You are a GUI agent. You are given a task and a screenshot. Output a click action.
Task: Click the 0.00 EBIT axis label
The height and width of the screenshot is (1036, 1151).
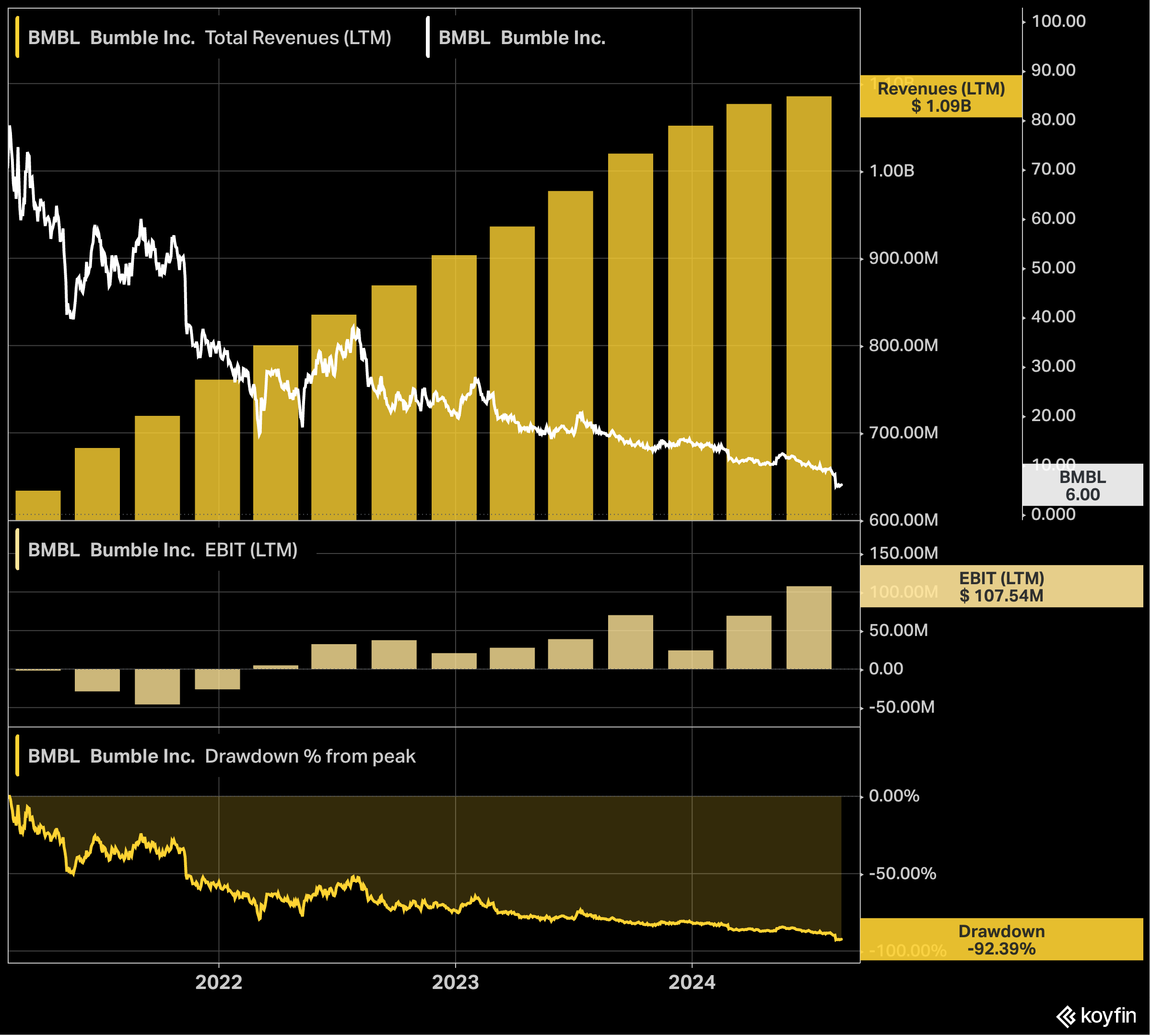(886, 669)
